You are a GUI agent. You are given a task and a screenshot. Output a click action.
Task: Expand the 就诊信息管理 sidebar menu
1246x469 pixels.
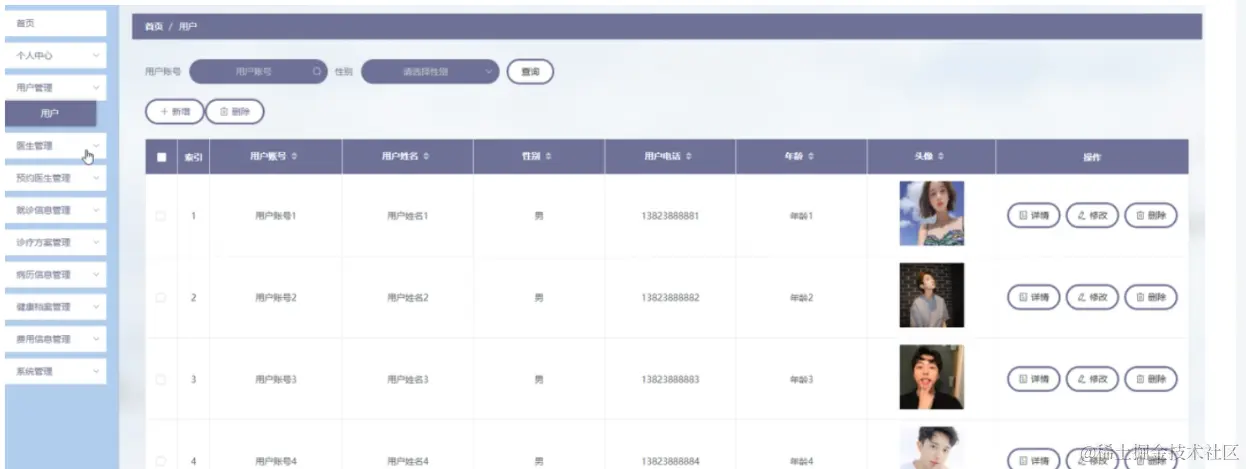pyautogui.click(x=56, y=211)
